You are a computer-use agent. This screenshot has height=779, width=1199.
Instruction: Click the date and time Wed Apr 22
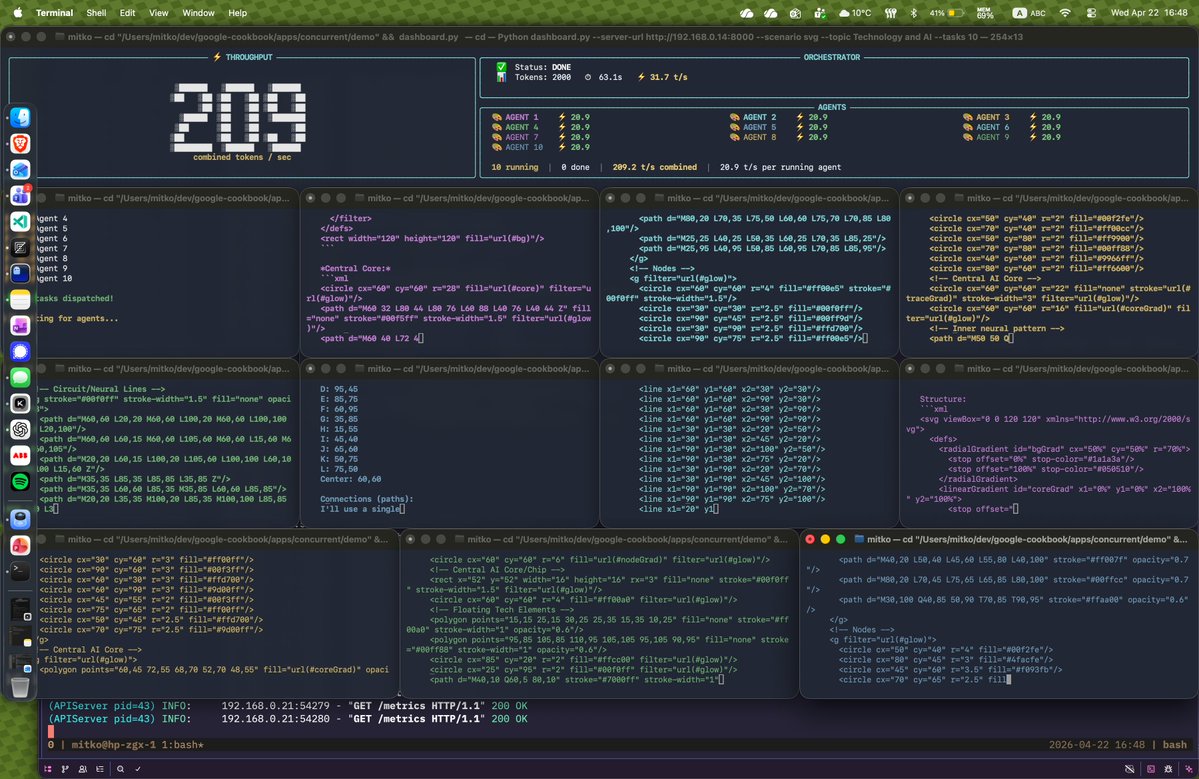(1149, 13)
